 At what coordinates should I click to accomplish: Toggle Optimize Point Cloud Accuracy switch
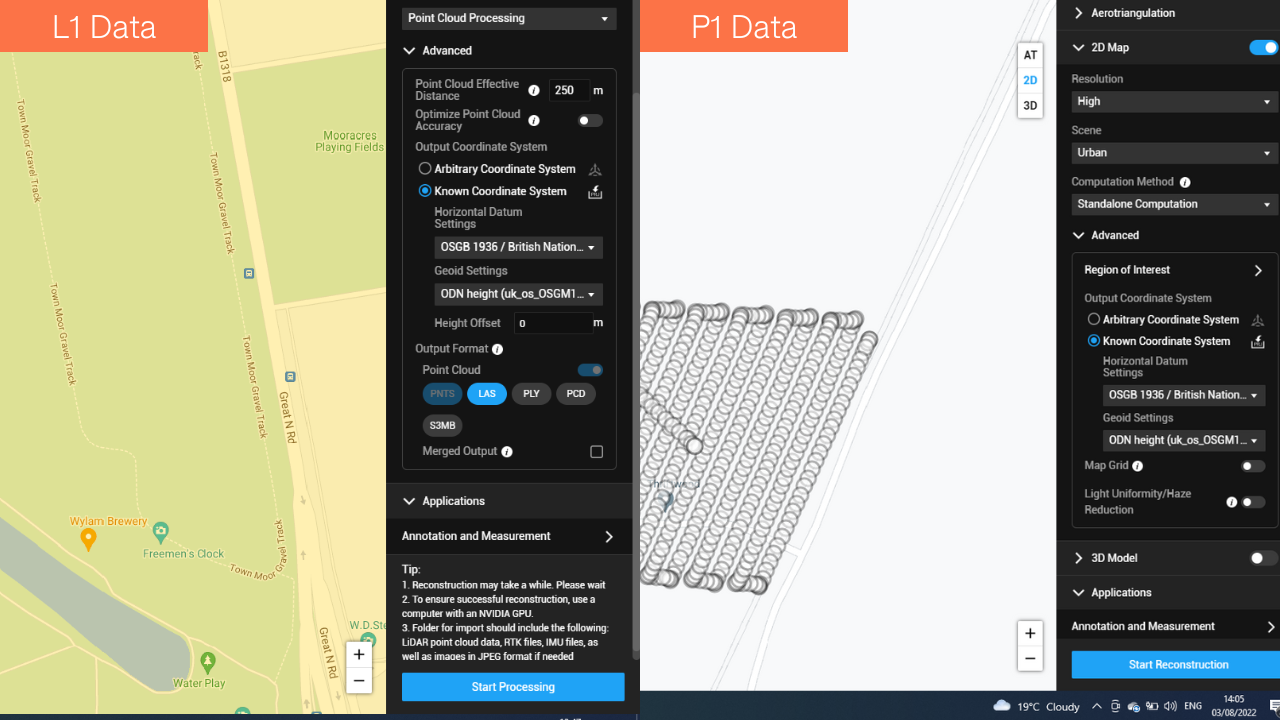tap(590, 120)
